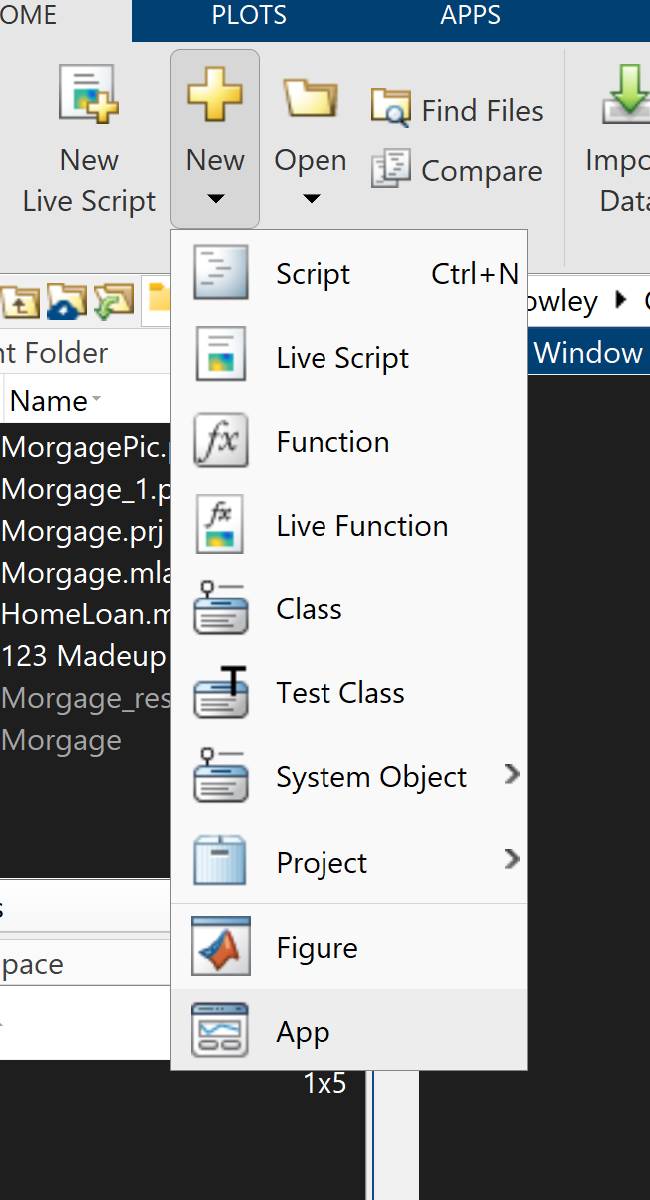Expand the System Object submenu arrow

click(512, 774)
